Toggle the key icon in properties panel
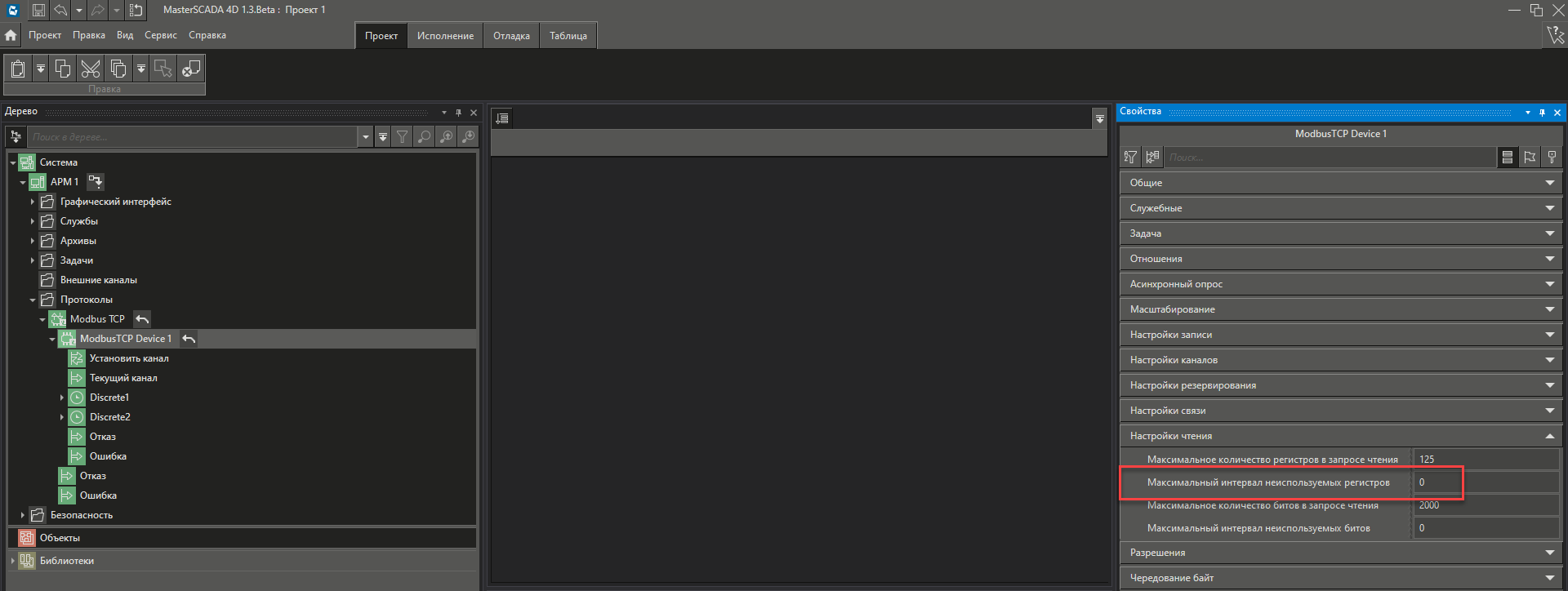 tap(1552, 157)
